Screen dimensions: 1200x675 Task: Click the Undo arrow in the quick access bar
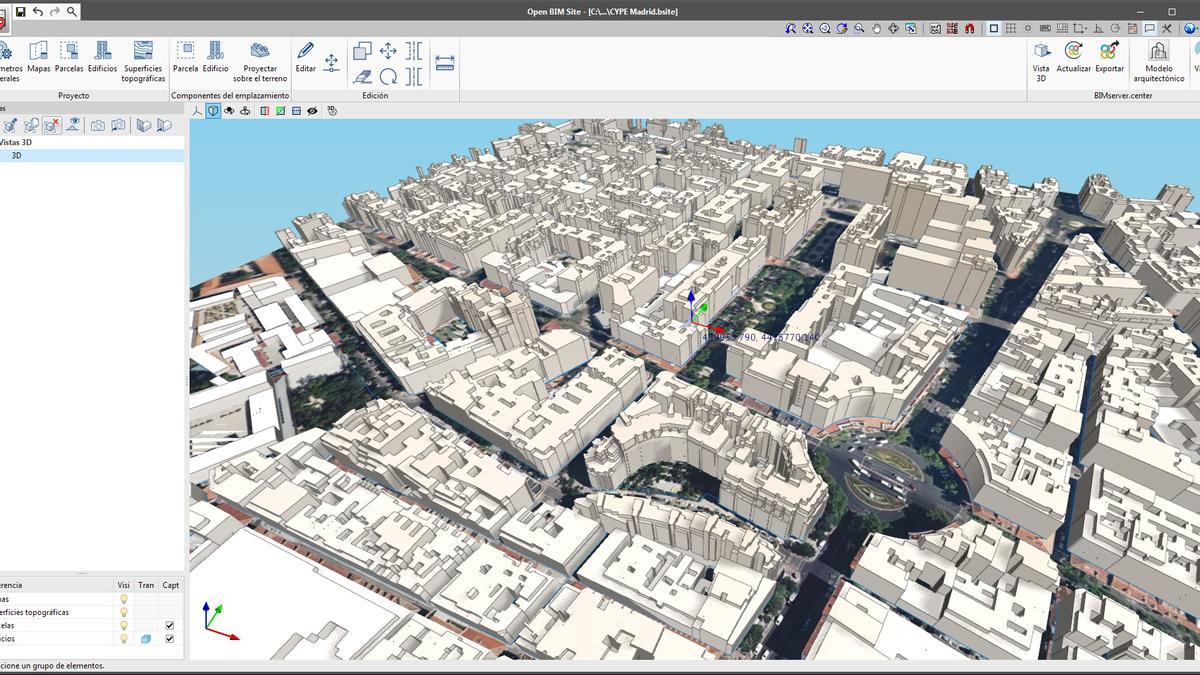38,10
